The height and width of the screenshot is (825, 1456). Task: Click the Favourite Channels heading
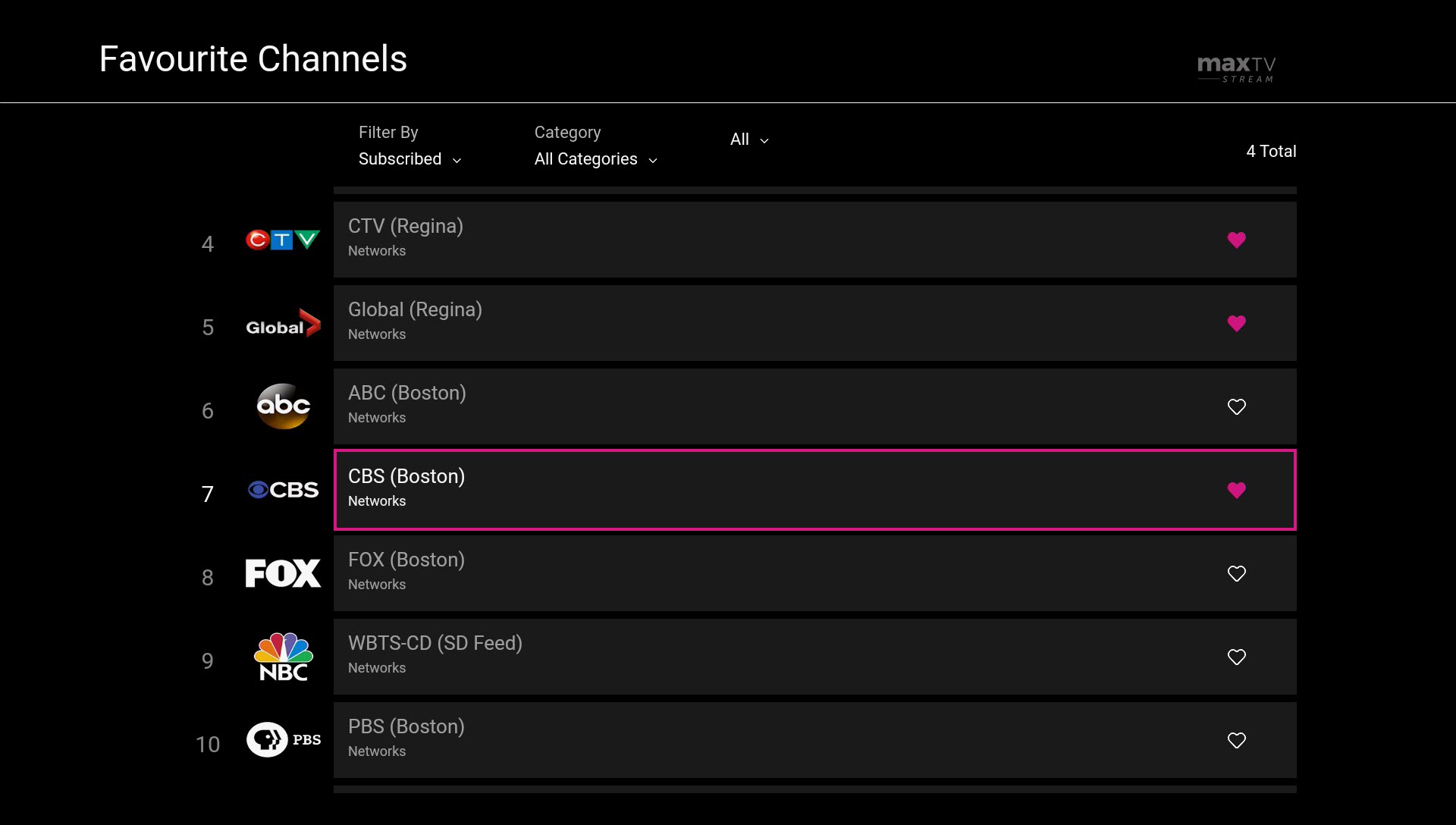(253, 59)
